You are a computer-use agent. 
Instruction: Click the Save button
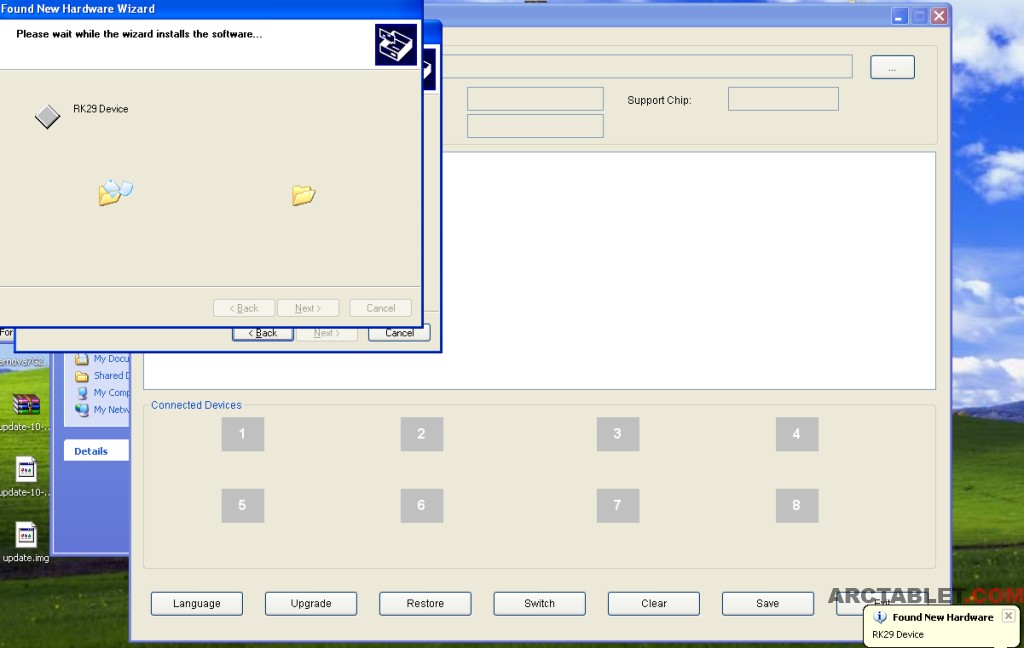tap(768, 604)
